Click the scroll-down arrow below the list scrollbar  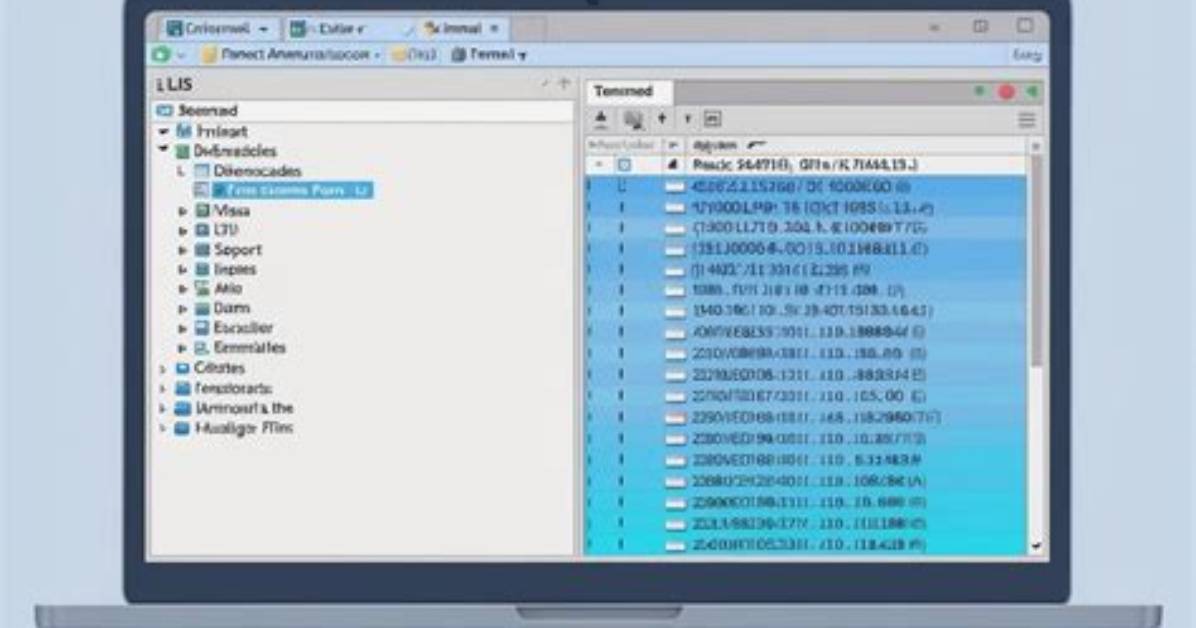(1036, 546)
